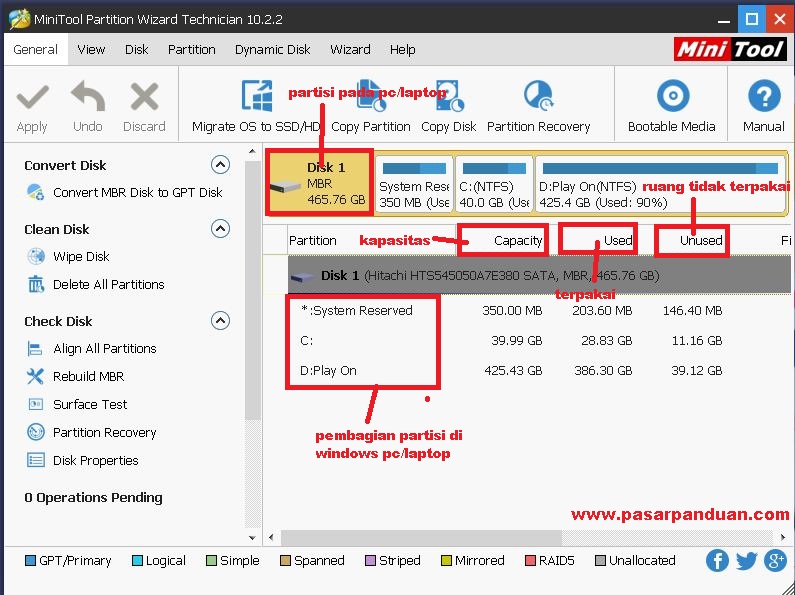Open the Twitter share icon
795x595 pixels.
[x=746, y=561]
